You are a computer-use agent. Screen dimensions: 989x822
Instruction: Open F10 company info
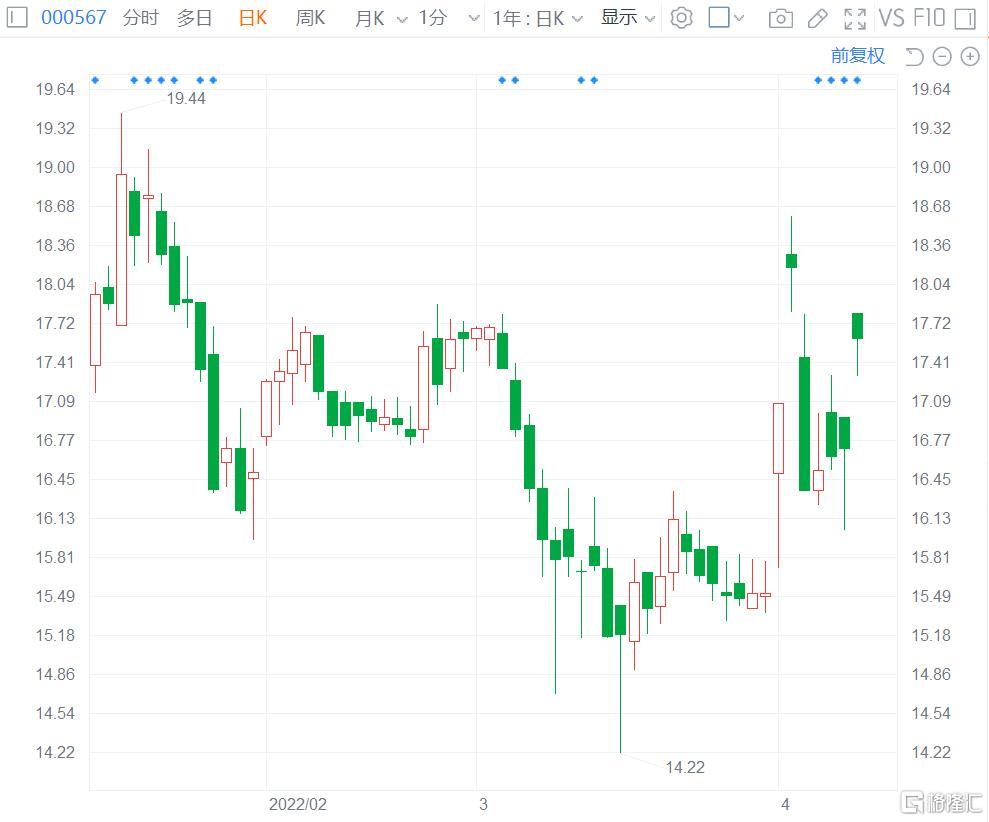[x=929, y=18]
